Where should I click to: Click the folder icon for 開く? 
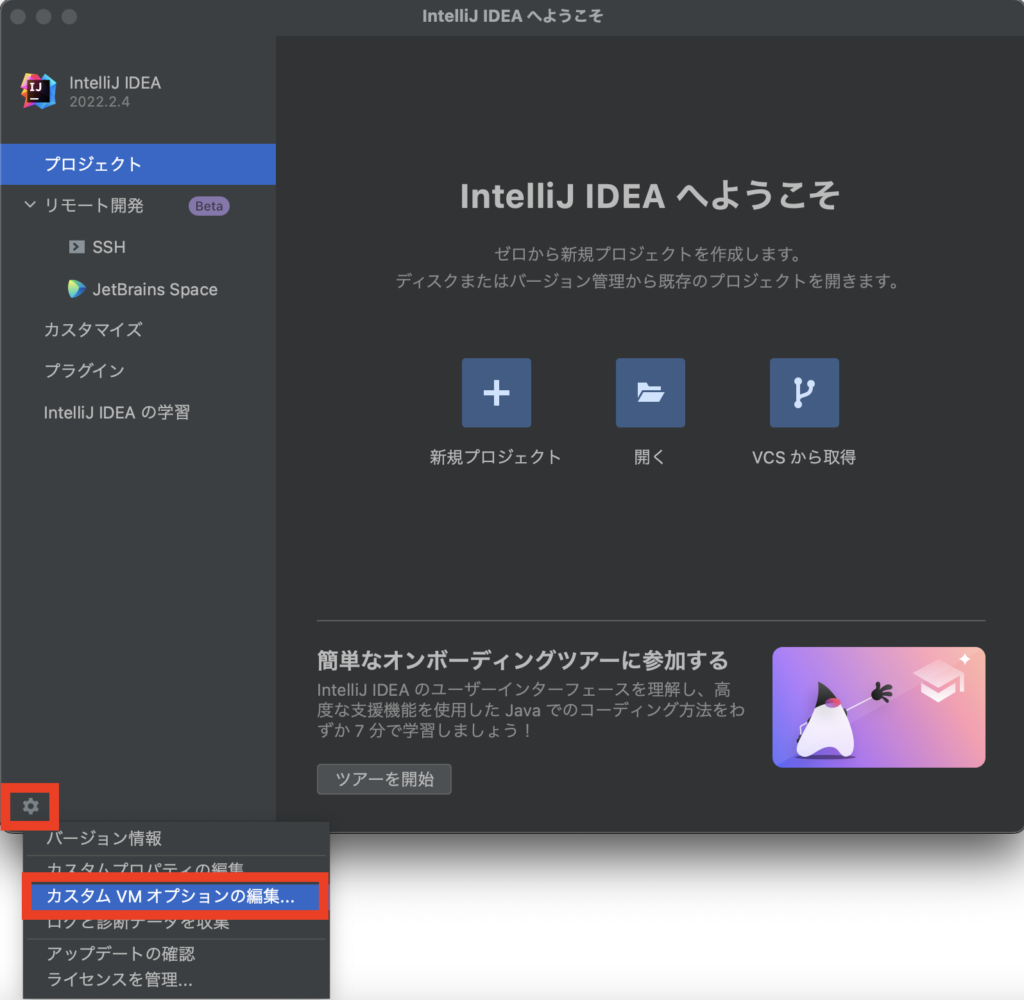650,393
